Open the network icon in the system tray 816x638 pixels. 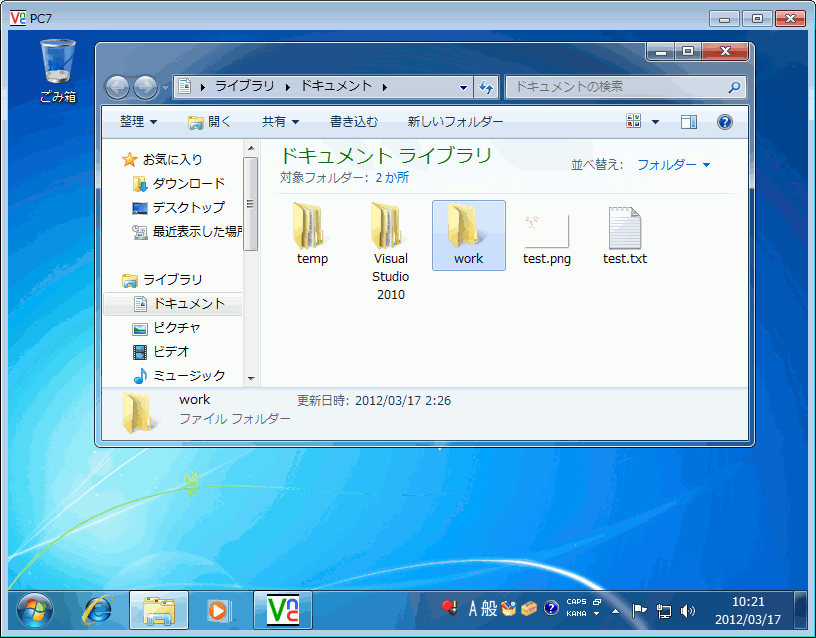pos(663,610)
